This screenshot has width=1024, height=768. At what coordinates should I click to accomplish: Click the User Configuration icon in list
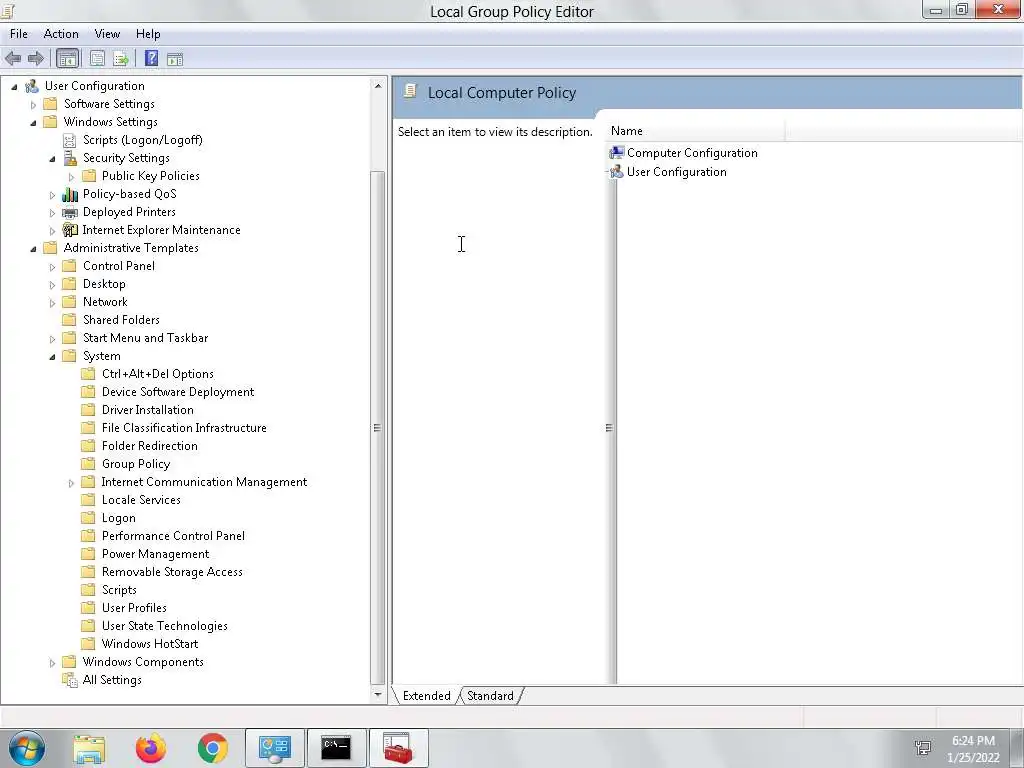[x=616, y=172]
